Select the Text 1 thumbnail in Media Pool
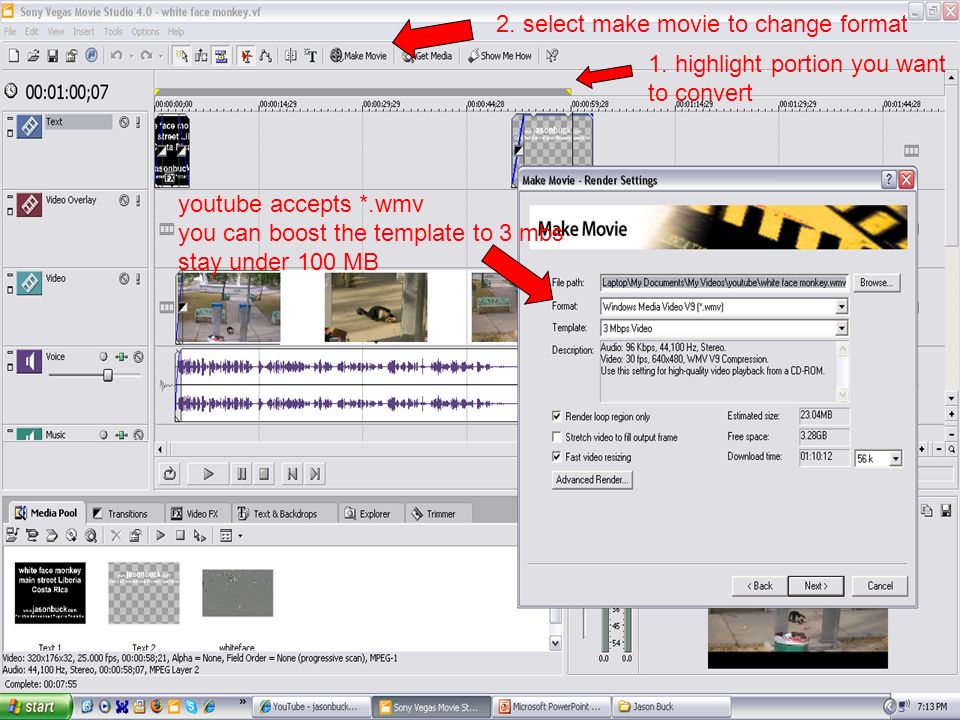Image resolution: width=960 pixels, height=720 pixels. tap(50, 593)
